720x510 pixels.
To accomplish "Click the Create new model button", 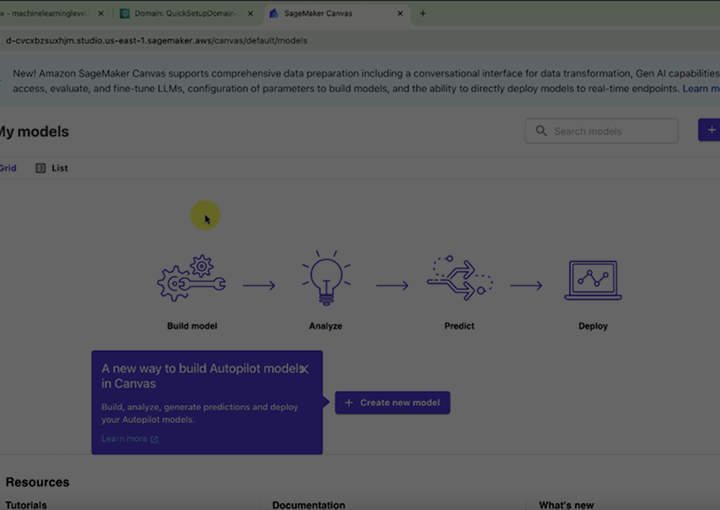I will pos(393,403).
